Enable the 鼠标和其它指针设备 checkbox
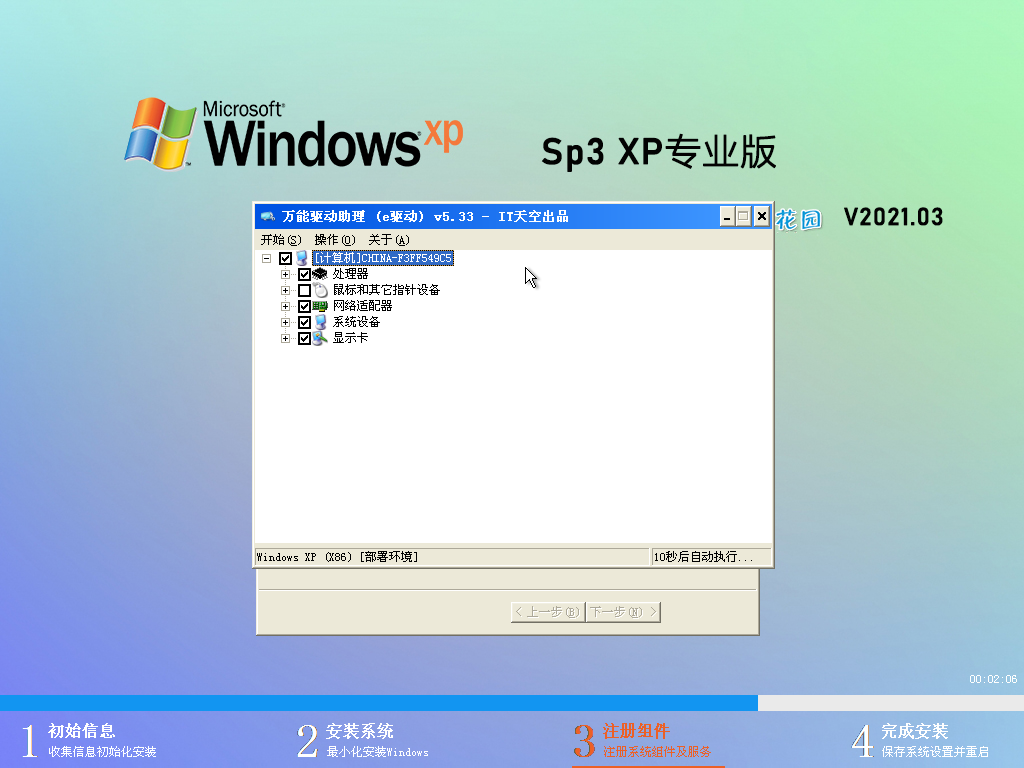Screen dimensions: 1024x768 [x=302, y=289]
